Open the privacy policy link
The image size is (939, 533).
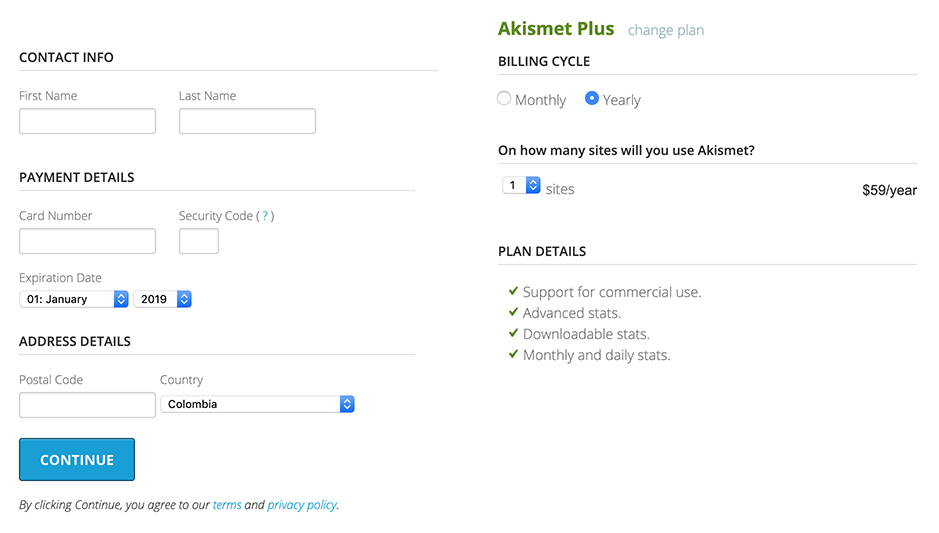[302, 505]
